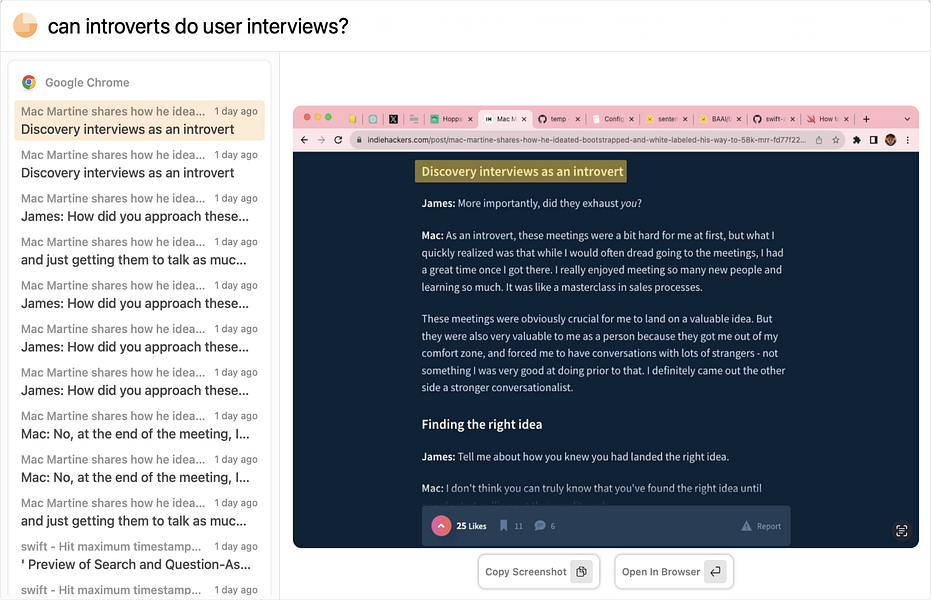Viewport: 931px width, 600px height.
Task: Click the search query text field
Action: [400, 26]
